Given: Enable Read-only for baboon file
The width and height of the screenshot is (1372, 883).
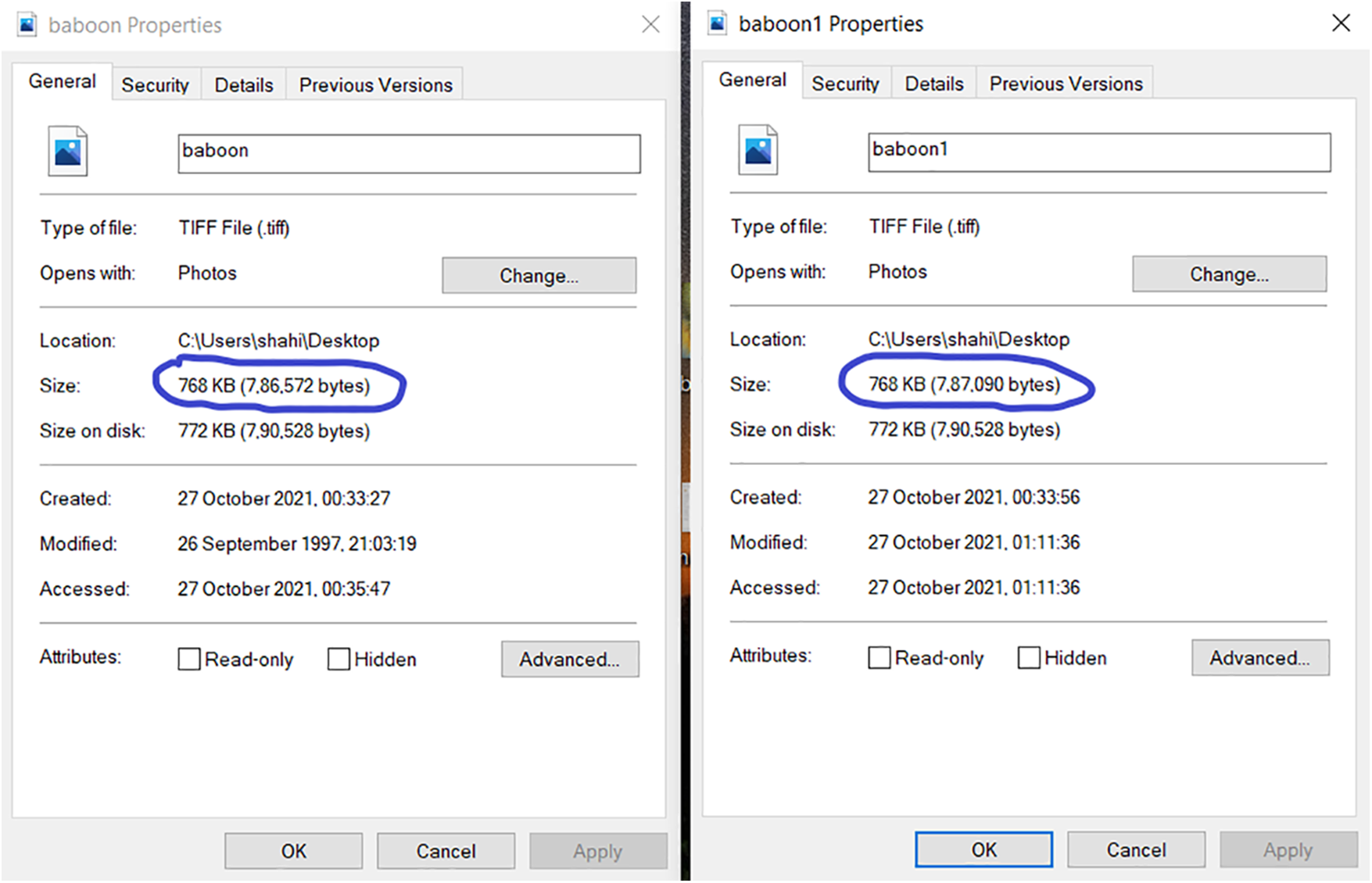Looking at the screenshot, I should tap(189, 660).
